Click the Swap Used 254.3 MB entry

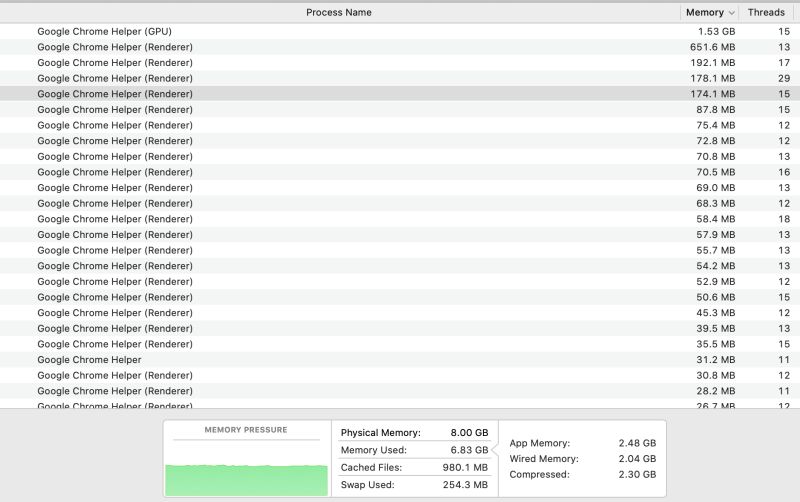pos(414,485)
